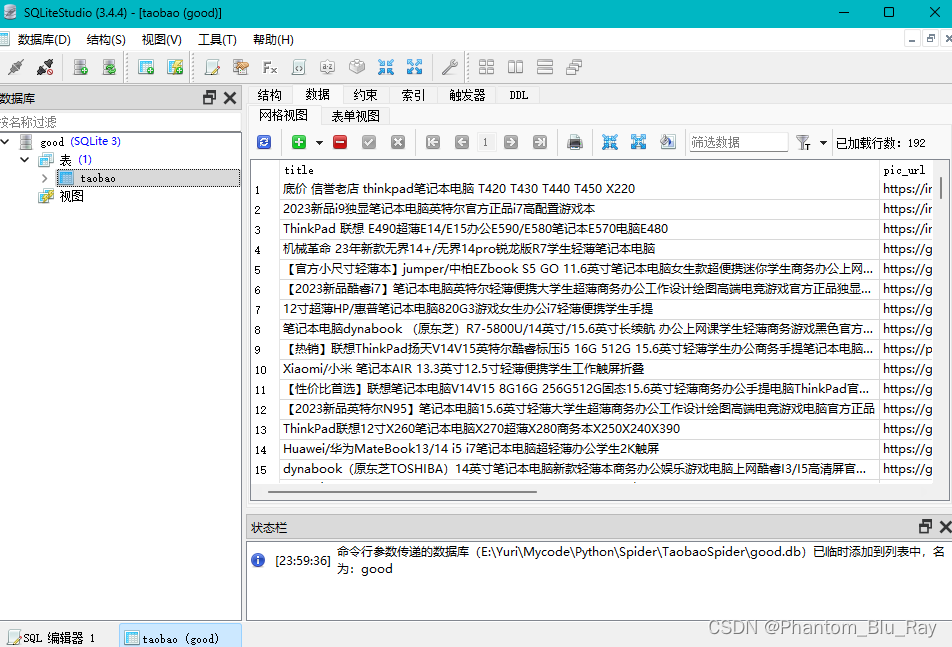
Task: Open configuration wrench icon
Action: pyautogui.click(x=449, y=67)
